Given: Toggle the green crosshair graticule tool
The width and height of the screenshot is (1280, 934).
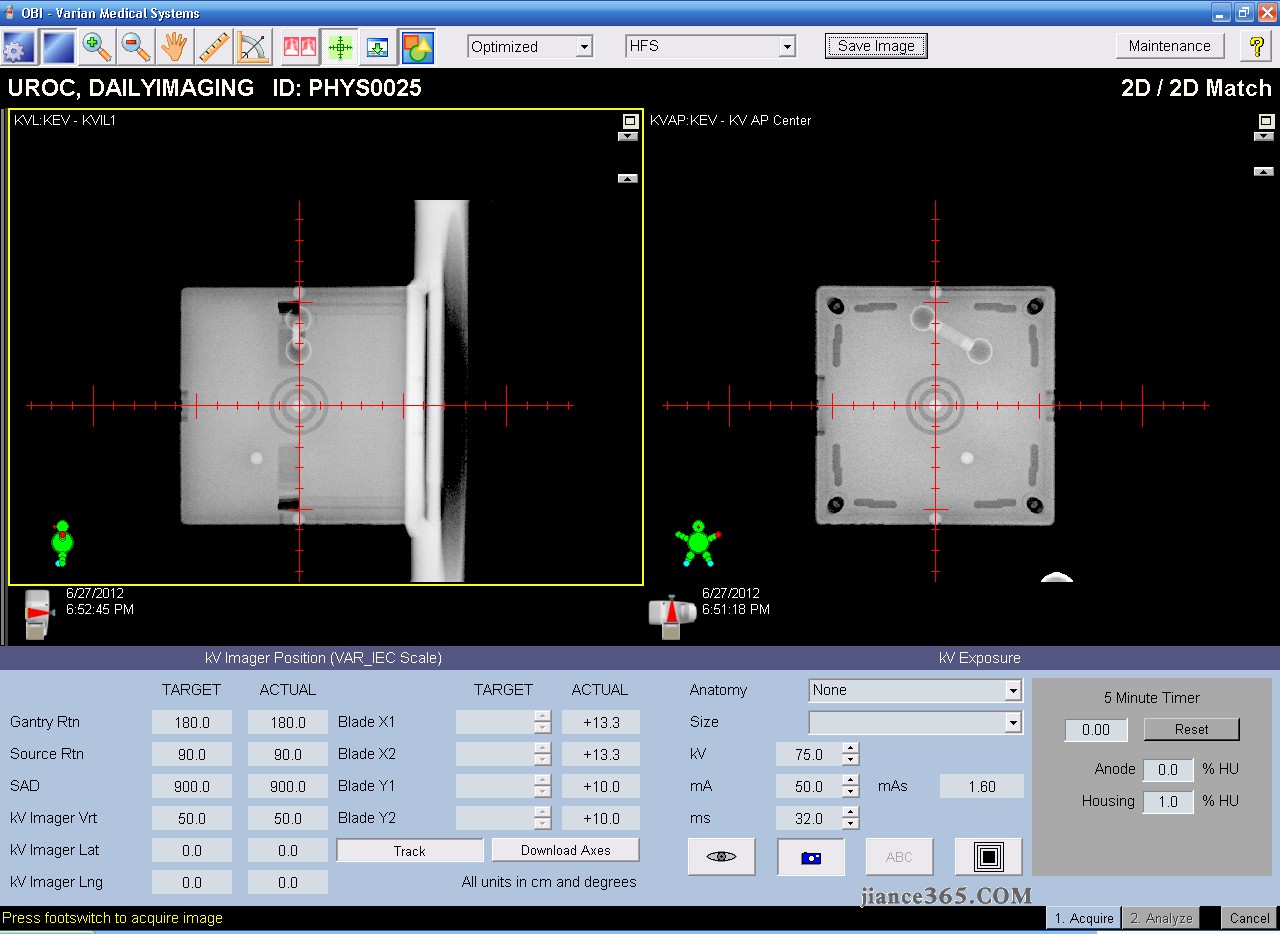Looking at the screenshot, I should click(340, 47).
